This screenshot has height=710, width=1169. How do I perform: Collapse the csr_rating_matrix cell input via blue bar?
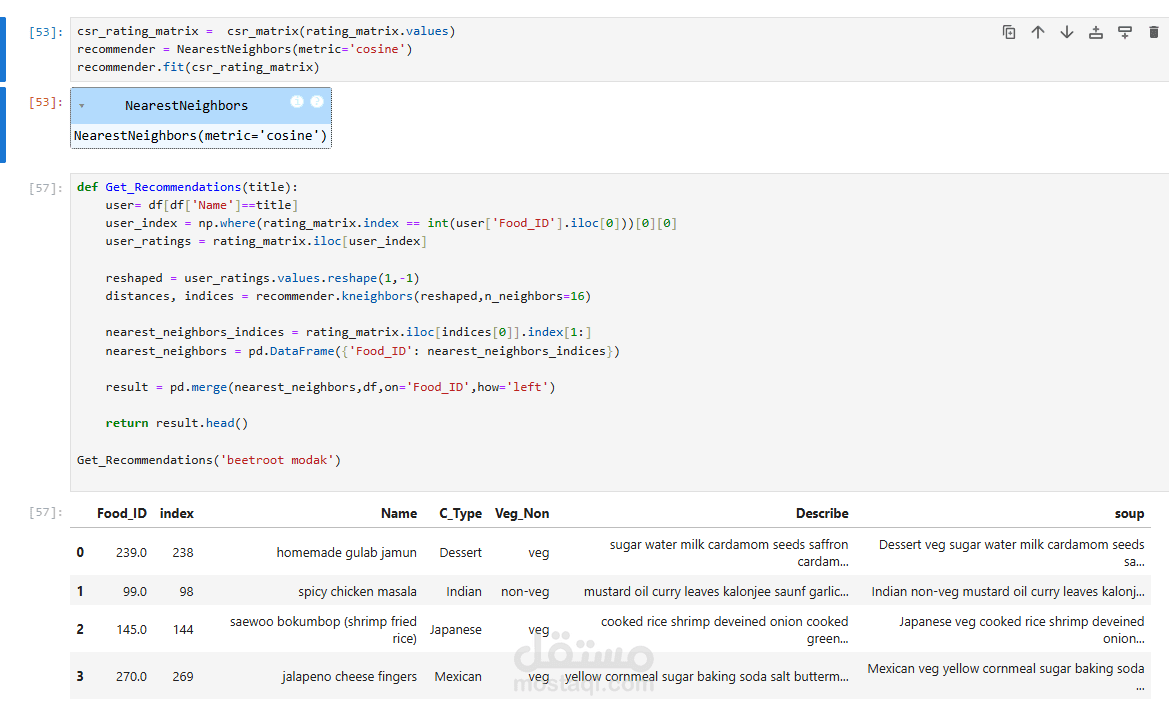coord(3,49)
